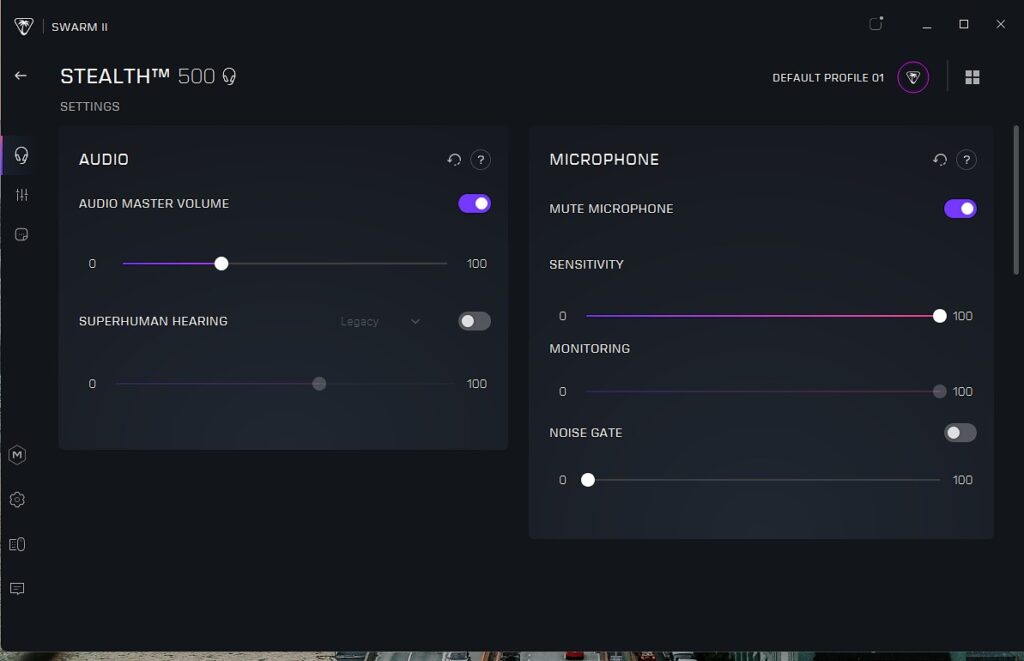Click the microphone Sensitivity slider handle

939,316
